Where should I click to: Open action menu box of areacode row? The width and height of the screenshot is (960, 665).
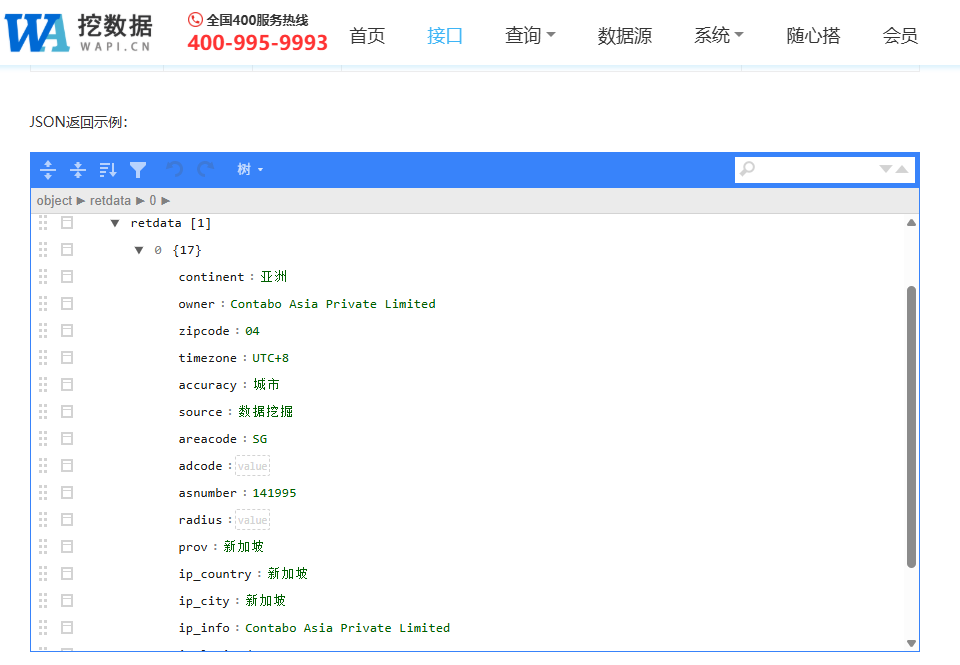tap(67, 438)
